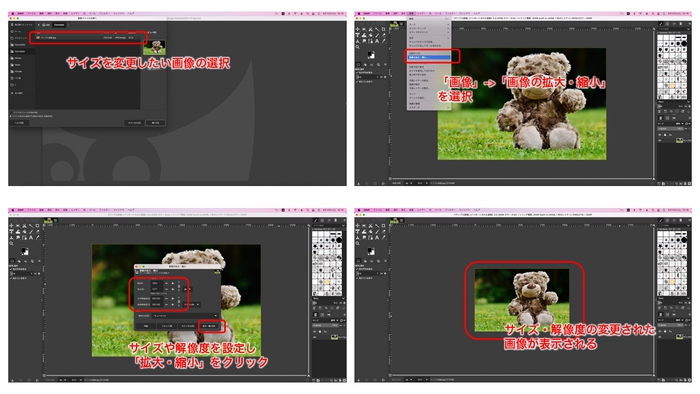The height and width of the screenshot is (394, 700).
Task: Click foreground/background color swatch in menu screenshot
Action: pos(371,55)
